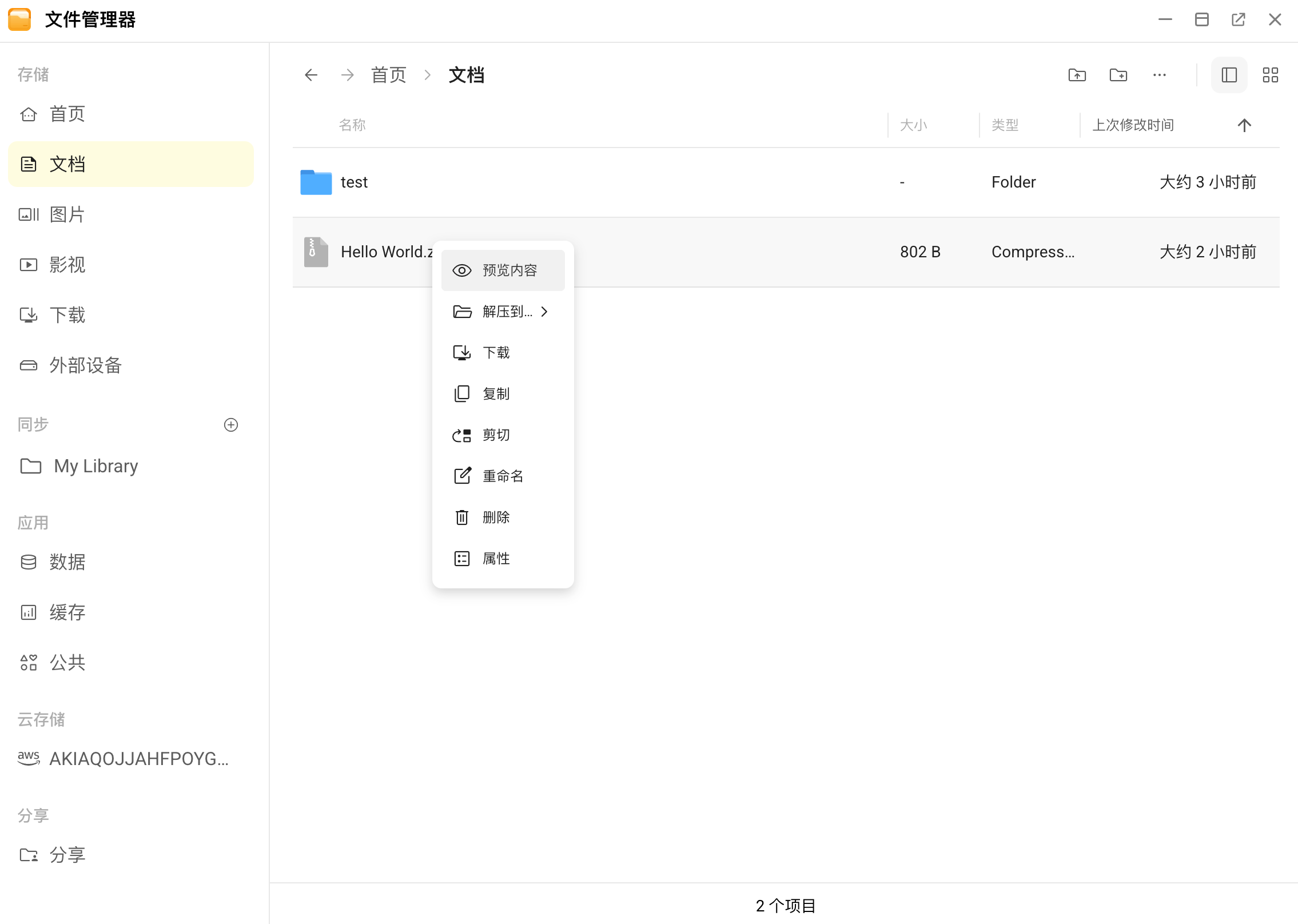
Task: Choose 属性 from context menu
Action: pos(503,559)
